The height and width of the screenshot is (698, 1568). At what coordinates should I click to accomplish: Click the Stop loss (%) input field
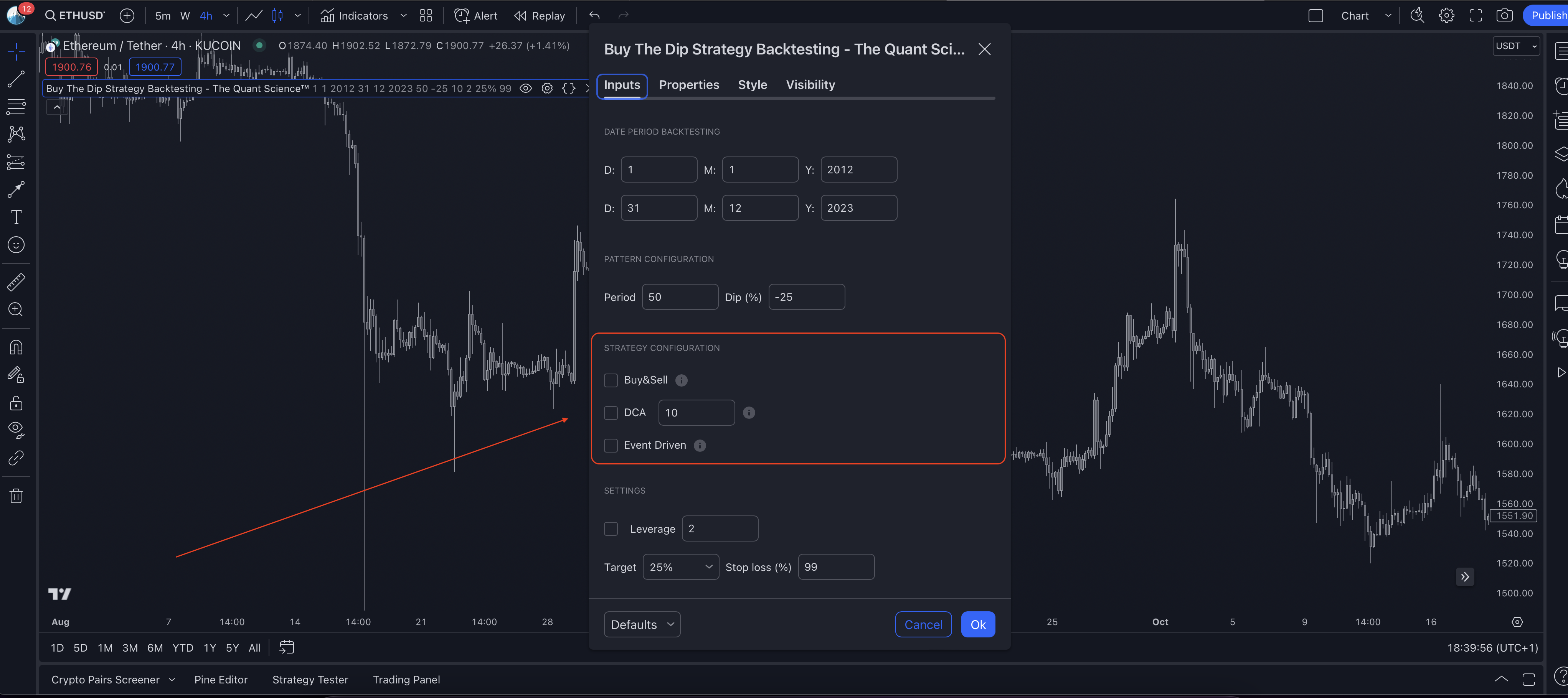pos(836,567)
